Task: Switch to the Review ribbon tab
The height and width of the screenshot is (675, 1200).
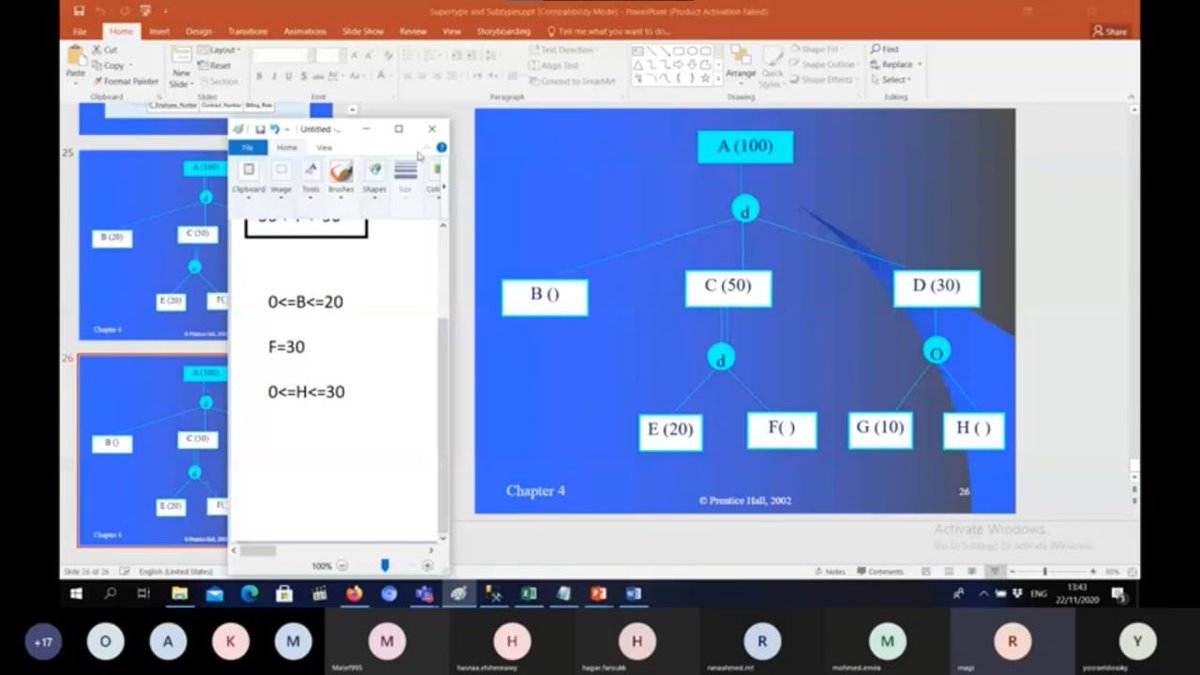Action: (x=413, y=31)
